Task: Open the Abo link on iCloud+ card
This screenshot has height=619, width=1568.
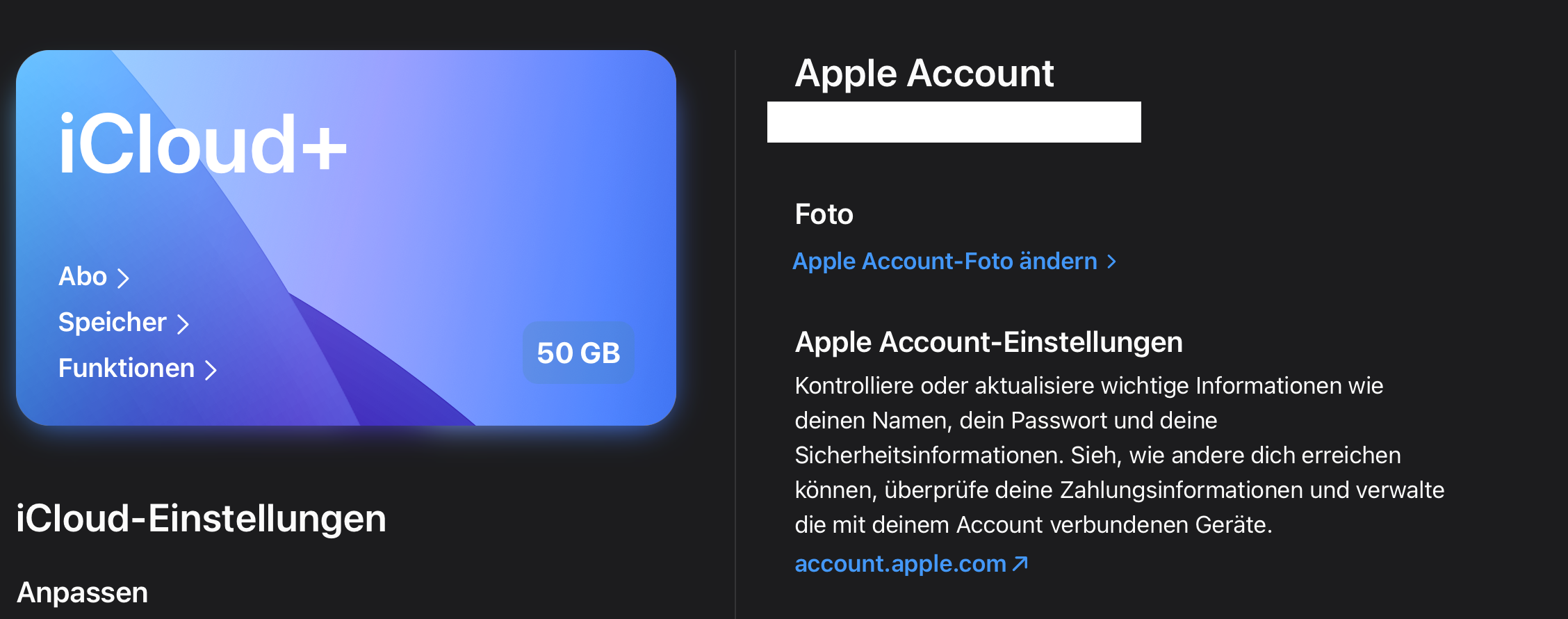Action: click(83, 277)
